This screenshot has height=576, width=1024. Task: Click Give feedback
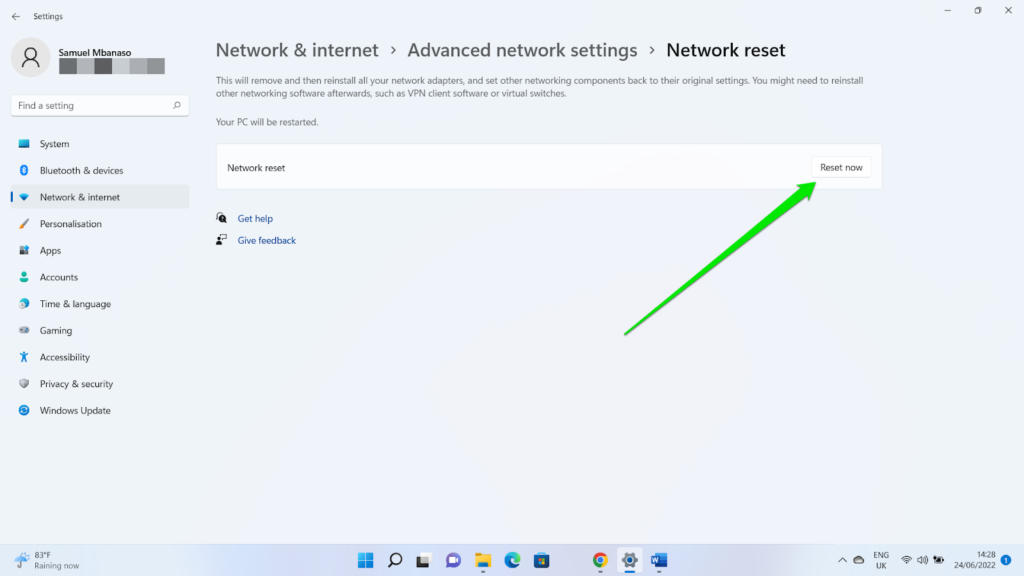pyautogui.click(x=266, y=240)
